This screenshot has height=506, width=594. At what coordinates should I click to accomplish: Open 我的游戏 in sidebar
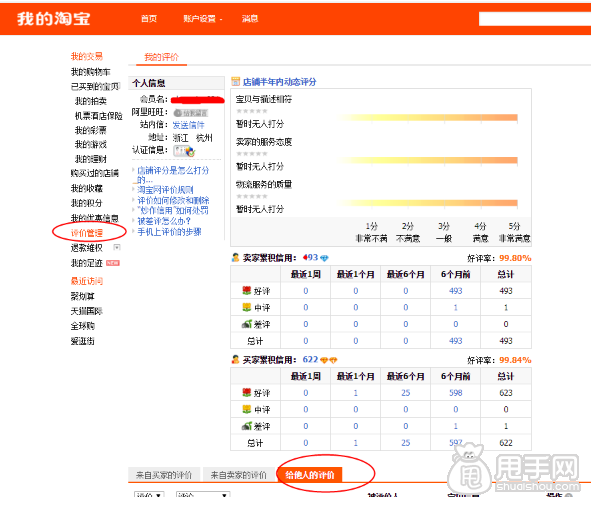(91, 144)
